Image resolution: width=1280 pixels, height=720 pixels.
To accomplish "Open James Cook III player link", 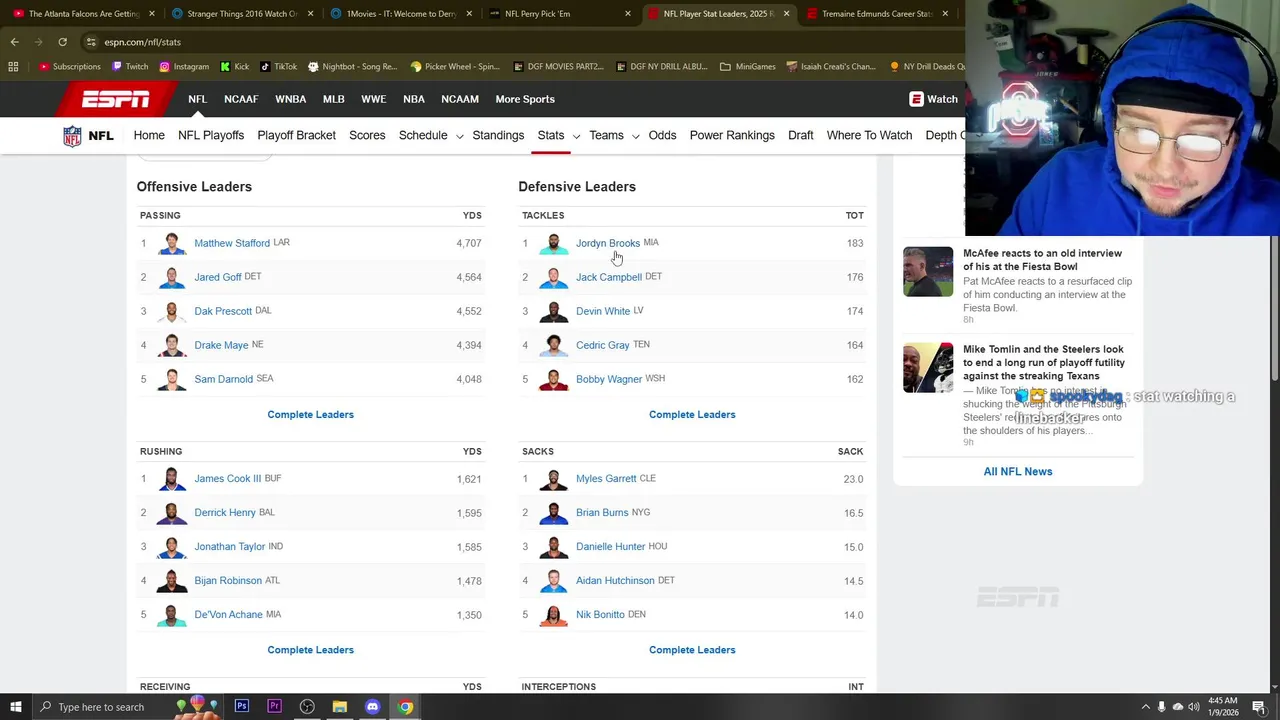I will click(x=227, y=479).
